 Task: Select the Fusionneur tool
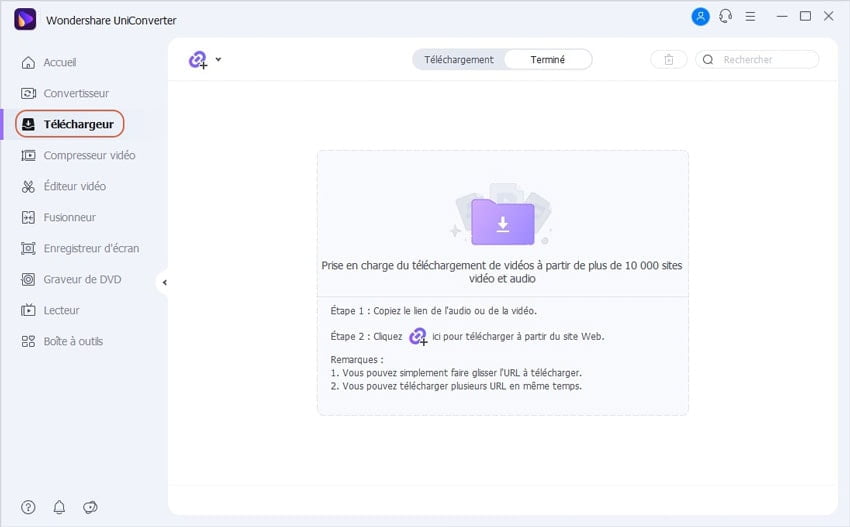69,218
